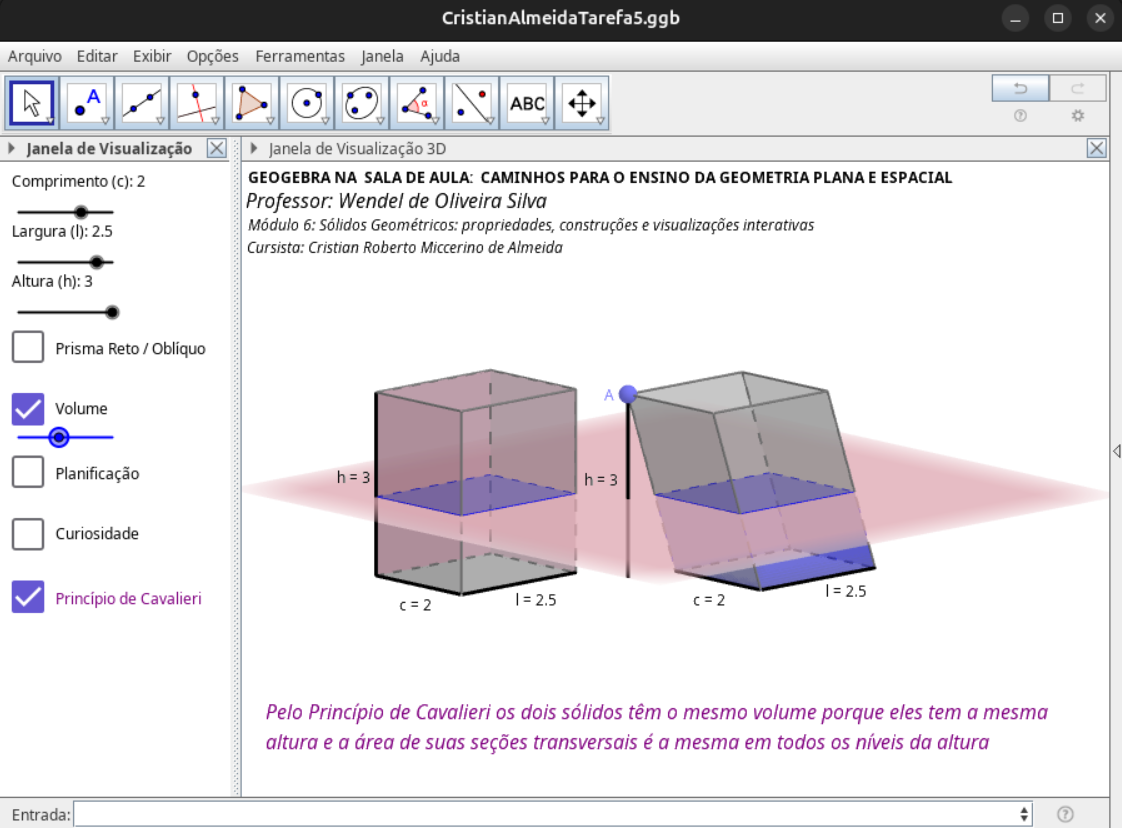Activate the Move Graphics View tool
This screenshot has height=828, width=1122.
tap(581, 103)
